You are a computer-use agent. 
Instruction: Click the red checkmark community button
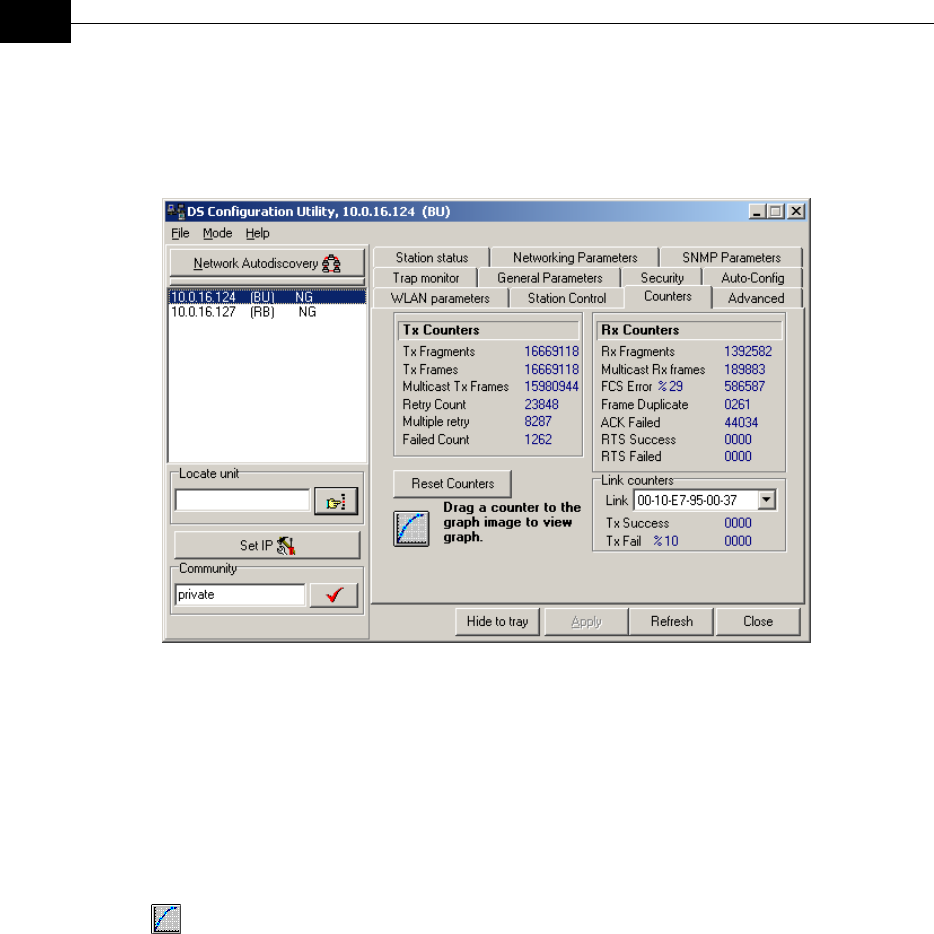333,595
